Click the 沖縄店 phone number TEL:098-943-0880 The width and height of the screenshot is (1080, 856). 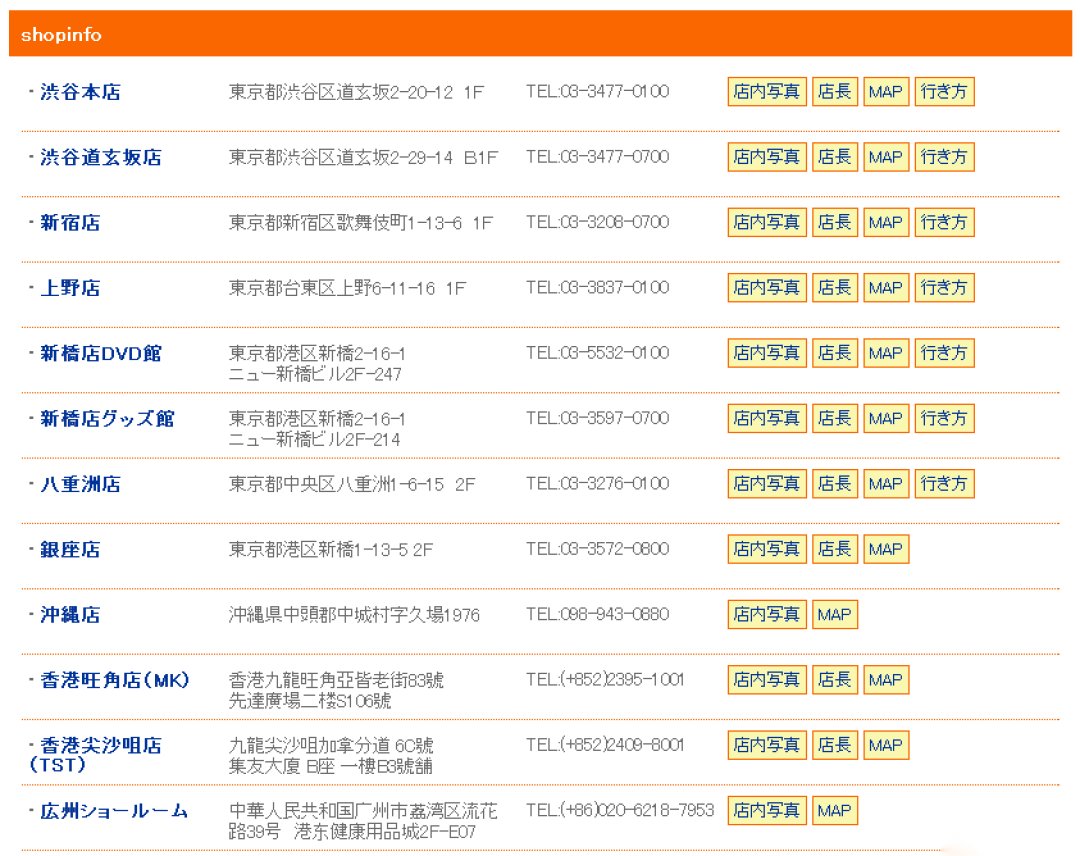point(598,614)
